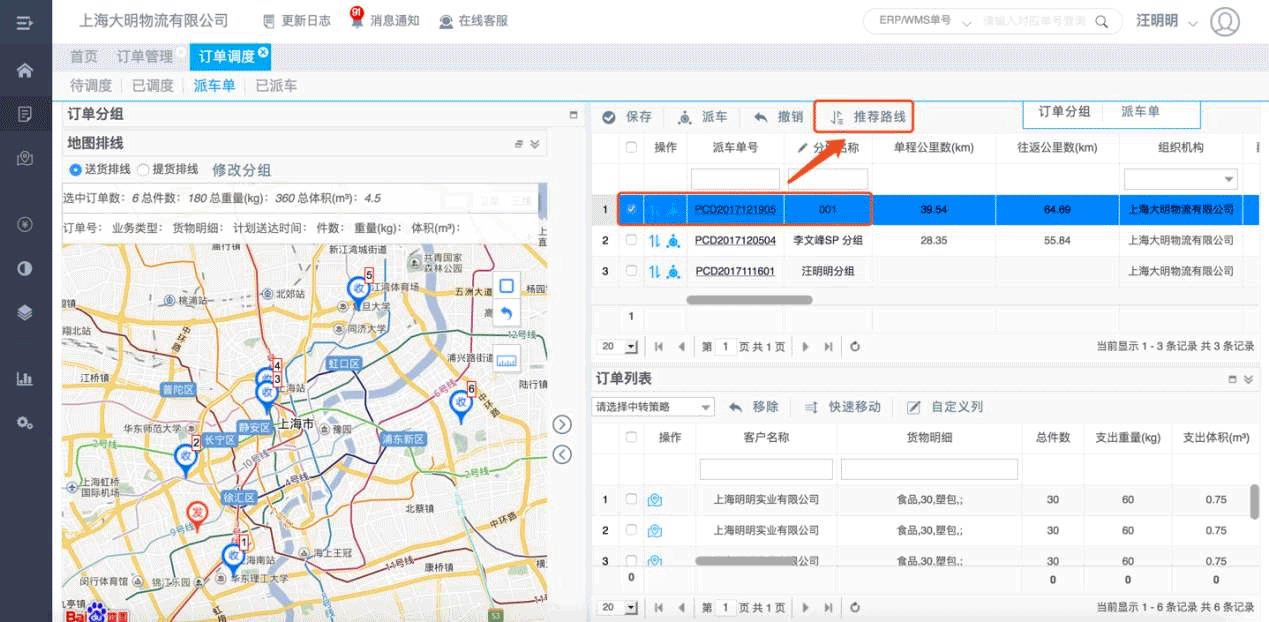Open the 已派车 sub-tab
This screenshot has height=622, width=1269.
(276, 86)
